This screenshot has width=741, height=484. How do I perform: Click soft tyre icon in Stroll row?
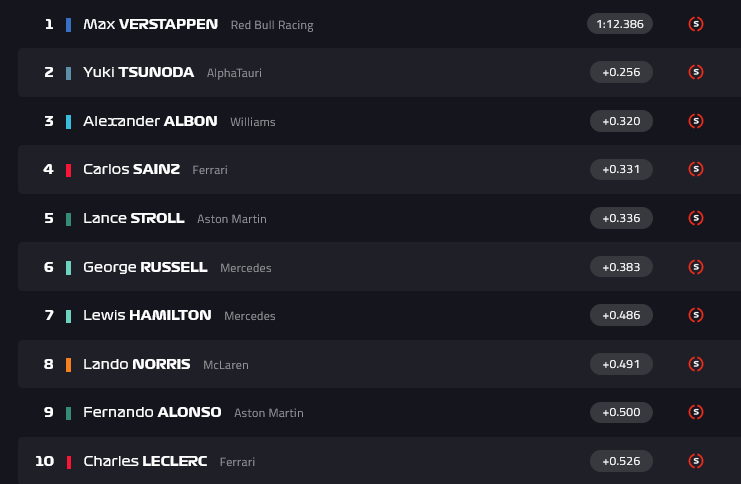click(x=696, y=218)
